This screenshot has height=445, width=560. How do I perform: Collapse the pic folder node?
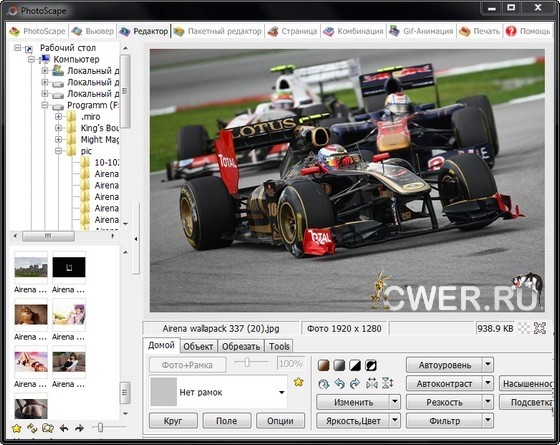[x=58, y=151]
